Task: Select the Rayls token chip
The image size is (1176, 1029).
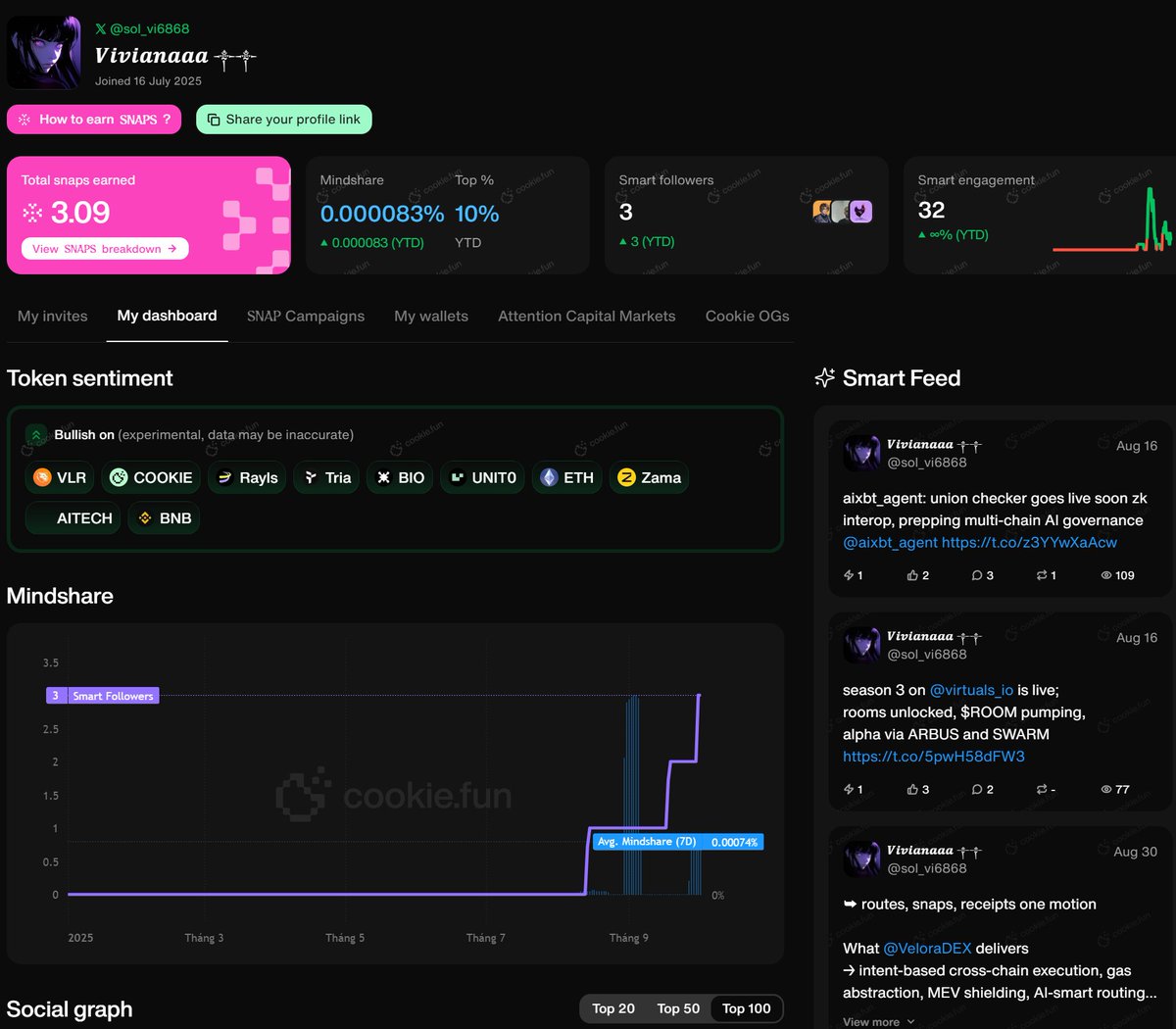Action: 247,477
